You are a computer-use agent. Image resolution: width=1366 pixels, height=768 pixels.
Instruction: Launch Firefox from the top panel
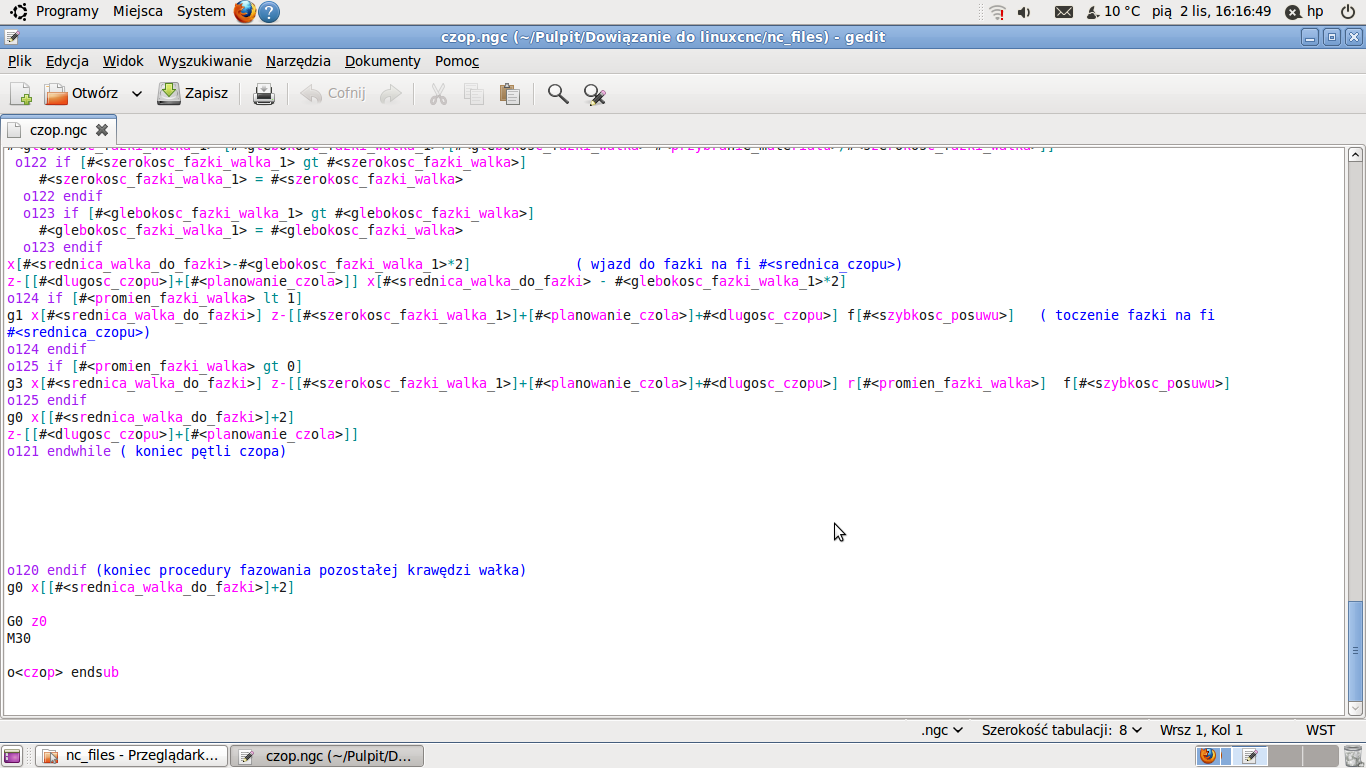[245, 12]
